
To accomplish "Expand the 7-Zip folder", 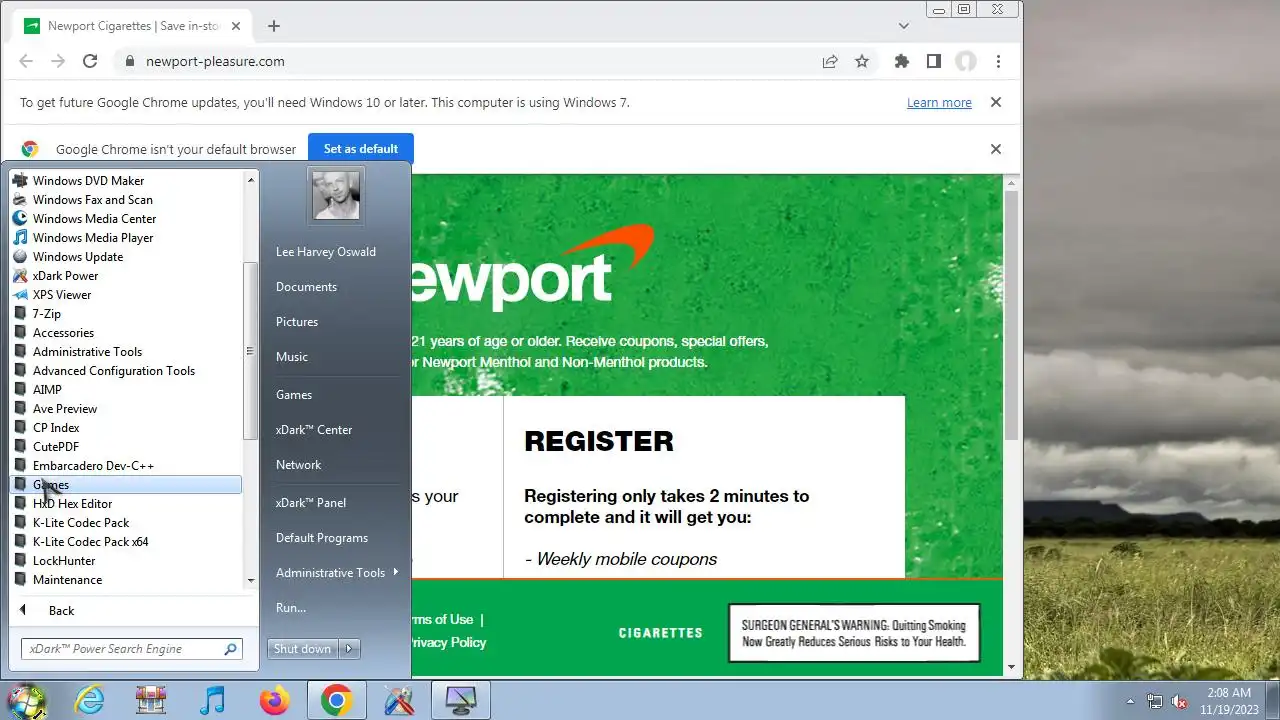I will [x=126, y=314].
